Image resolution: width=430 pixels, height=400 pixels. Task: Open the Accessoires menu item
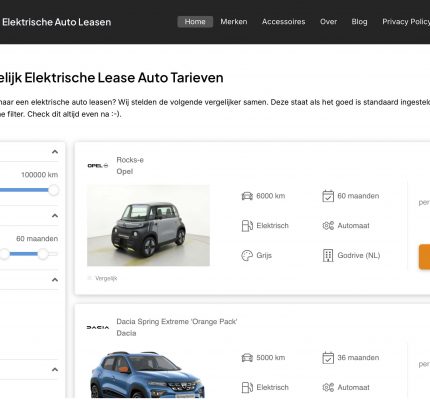[283, 22]
